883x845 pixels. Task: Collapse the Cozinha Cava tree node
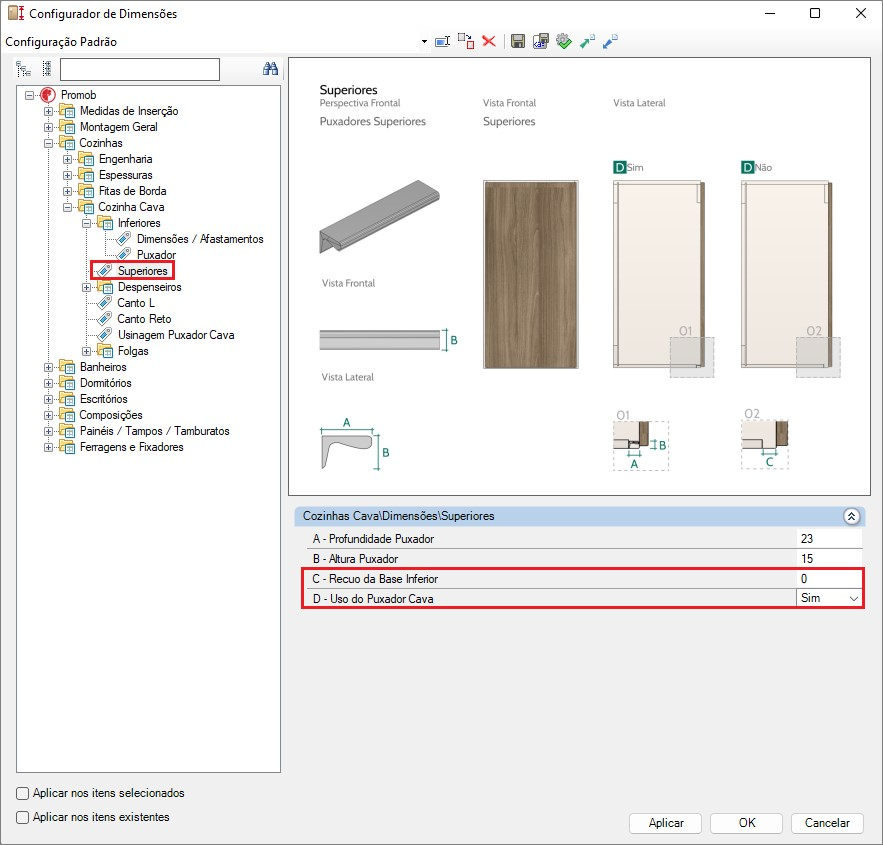[x=68, y=207]
